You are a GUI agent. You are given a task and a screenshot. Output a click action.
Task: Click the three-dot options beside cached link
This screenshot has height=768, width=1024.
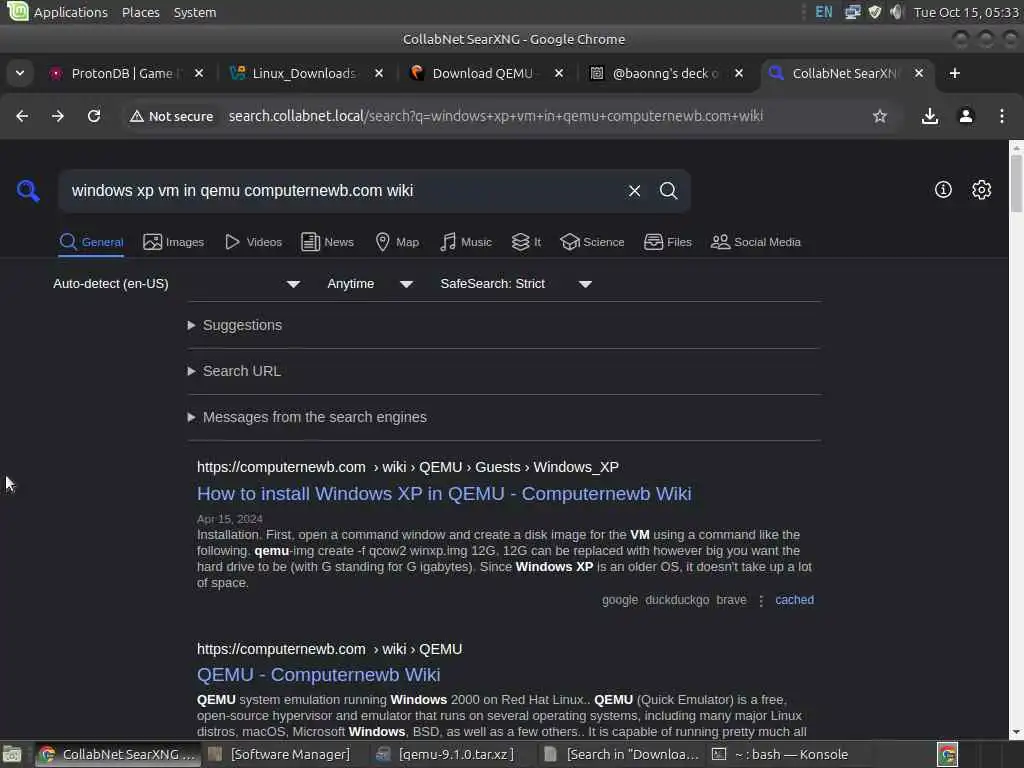pyautogui.click(x=761, y=601)
